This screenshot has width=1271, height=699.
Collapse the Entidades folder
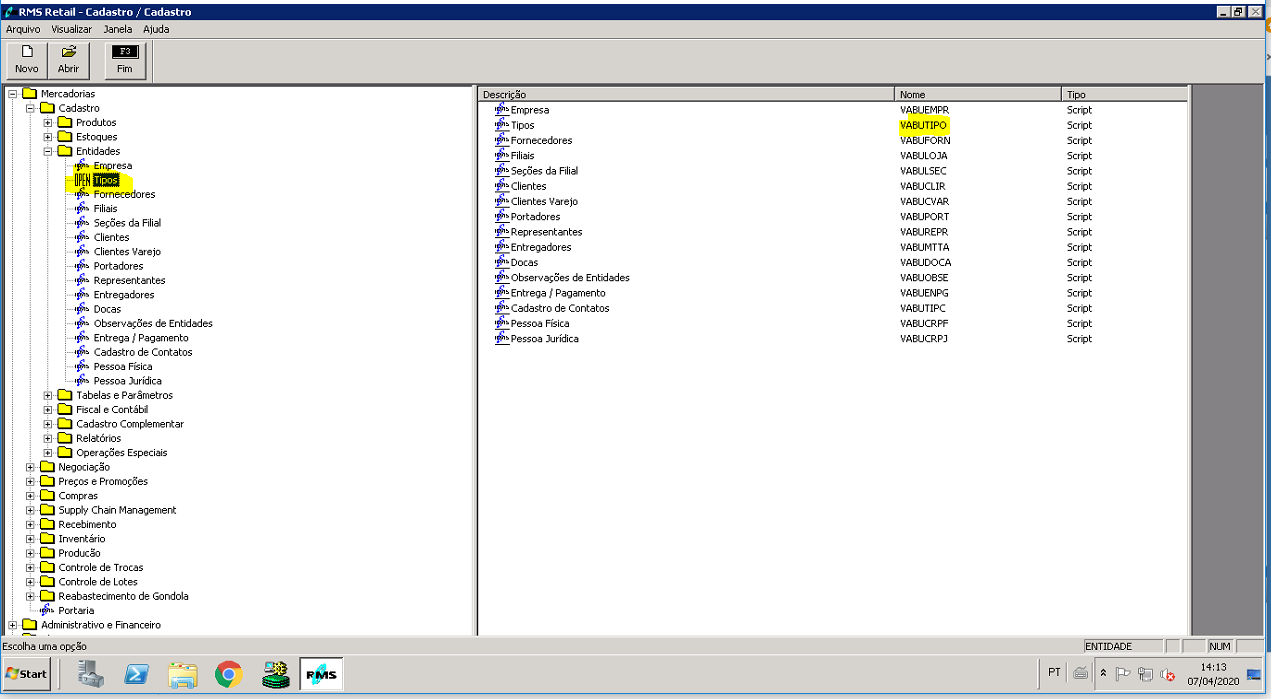48,151
